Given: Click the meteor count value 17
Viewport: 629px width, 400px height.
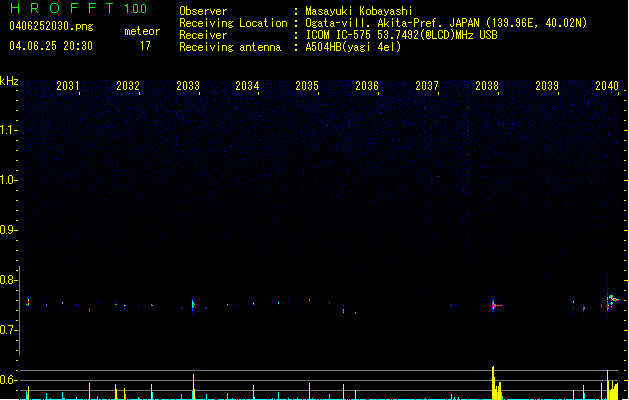Looking at the screenshot, I should (x=145, y=46).
